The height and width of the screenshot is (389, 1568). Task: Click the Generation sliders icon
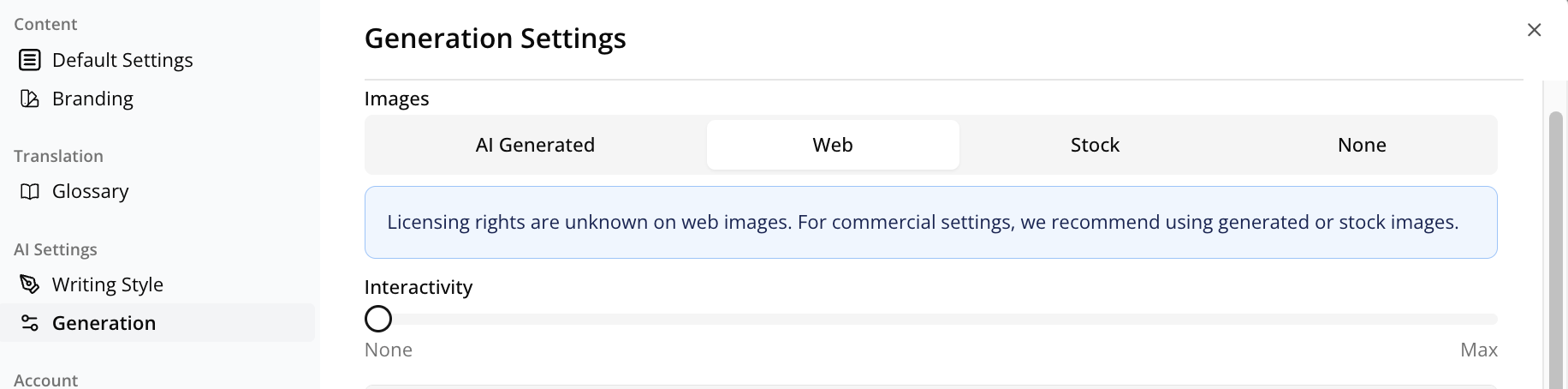[x=30, y=323]
